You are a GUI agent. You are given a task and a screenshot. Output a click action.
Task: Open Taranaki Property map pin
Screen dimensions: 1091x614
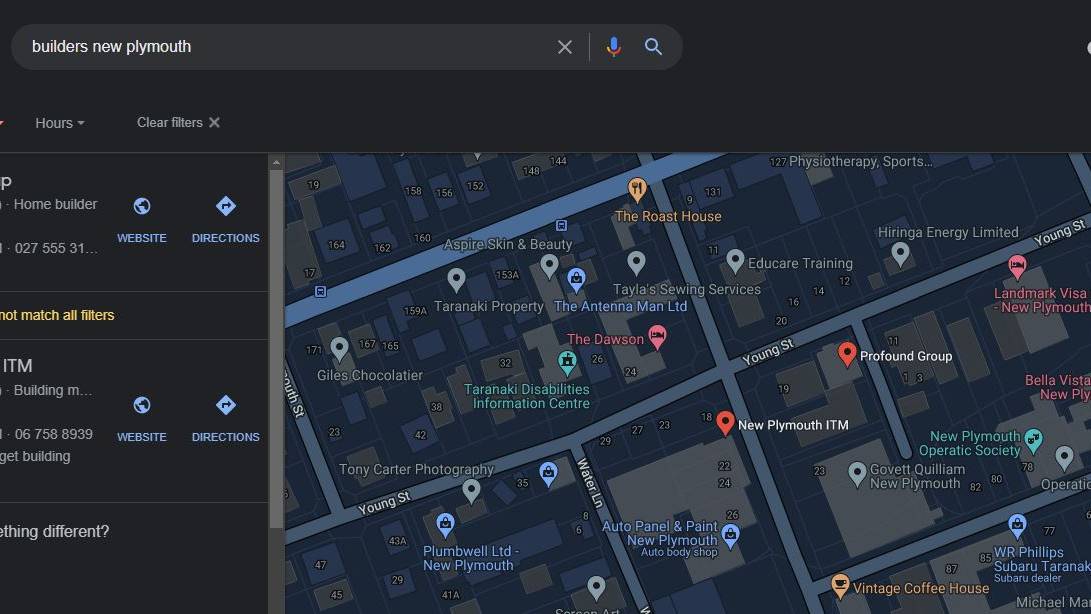point(456,279)
